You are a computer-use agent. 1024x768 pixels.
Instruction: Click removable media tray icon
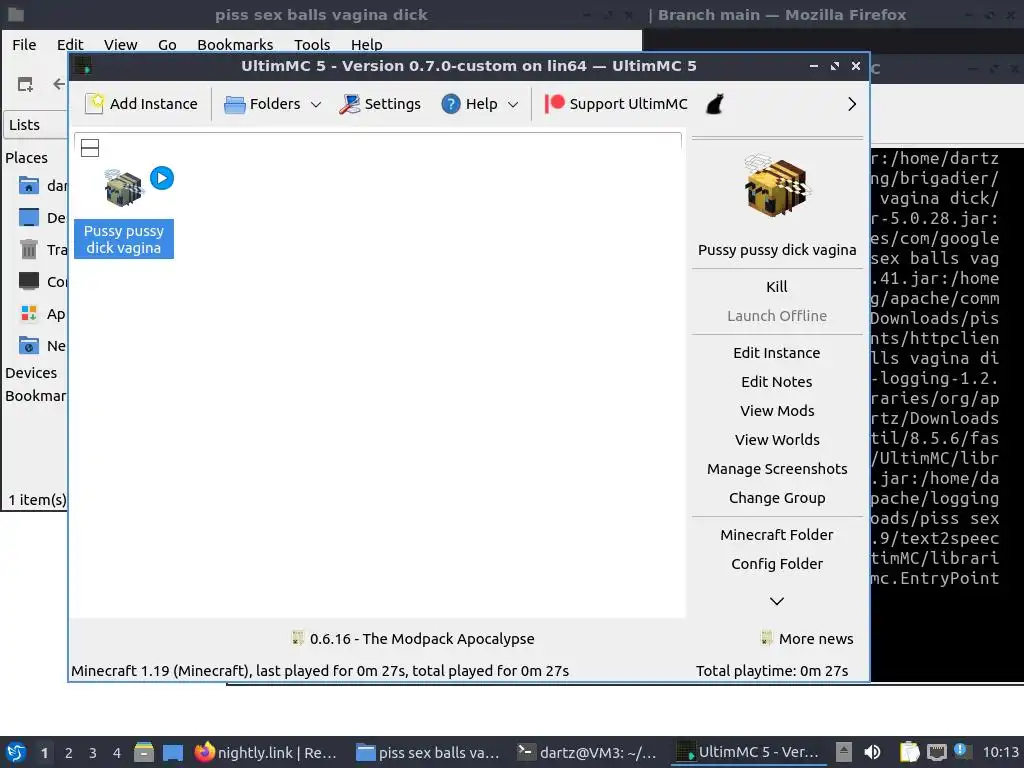click(x=844, y=752)
